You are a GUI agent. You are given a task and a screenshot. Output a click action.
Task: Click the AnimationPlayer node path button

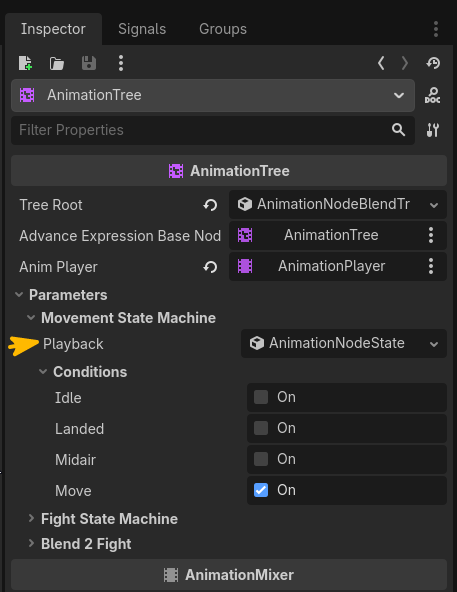tap(326, 267)
